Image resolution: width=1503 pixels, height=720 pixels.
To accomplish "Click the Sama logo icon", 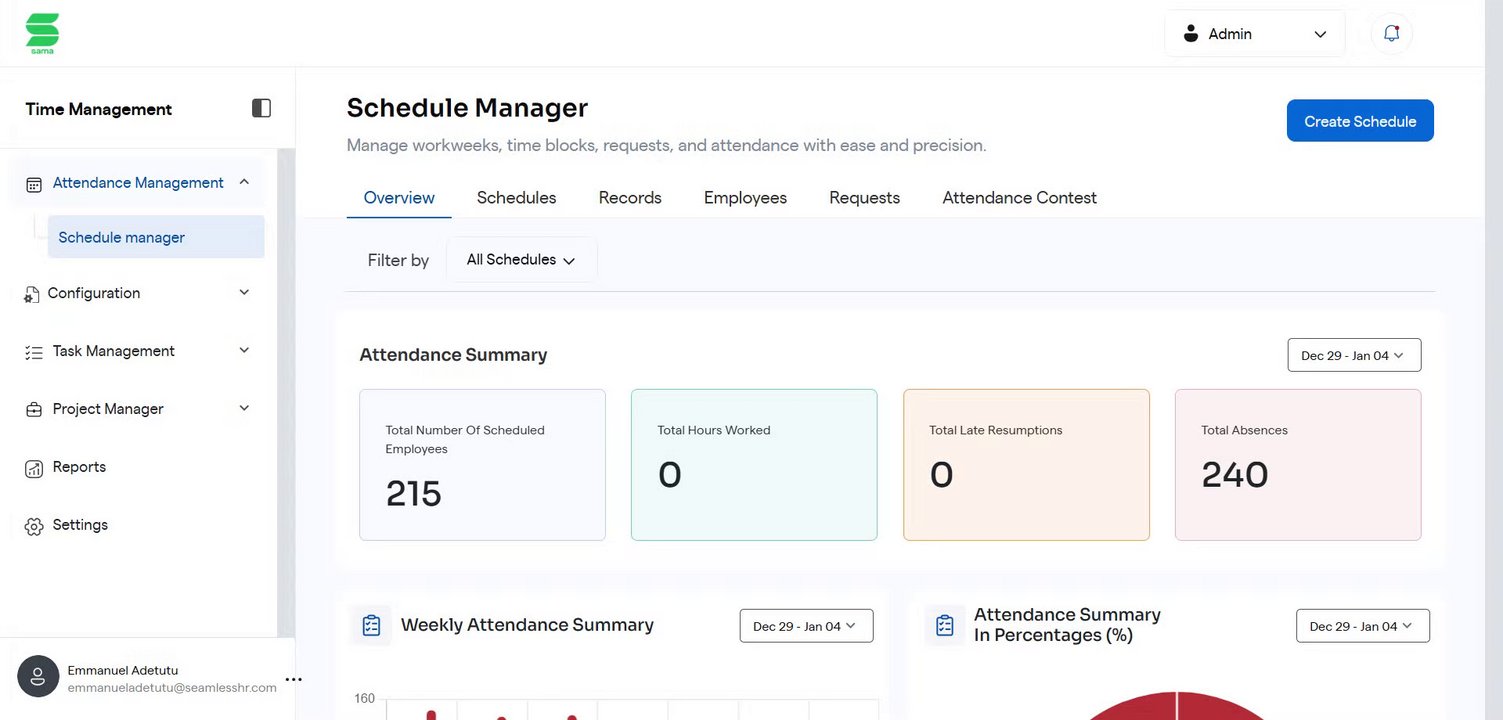I will pyautogui.click(x=42, y=33).
